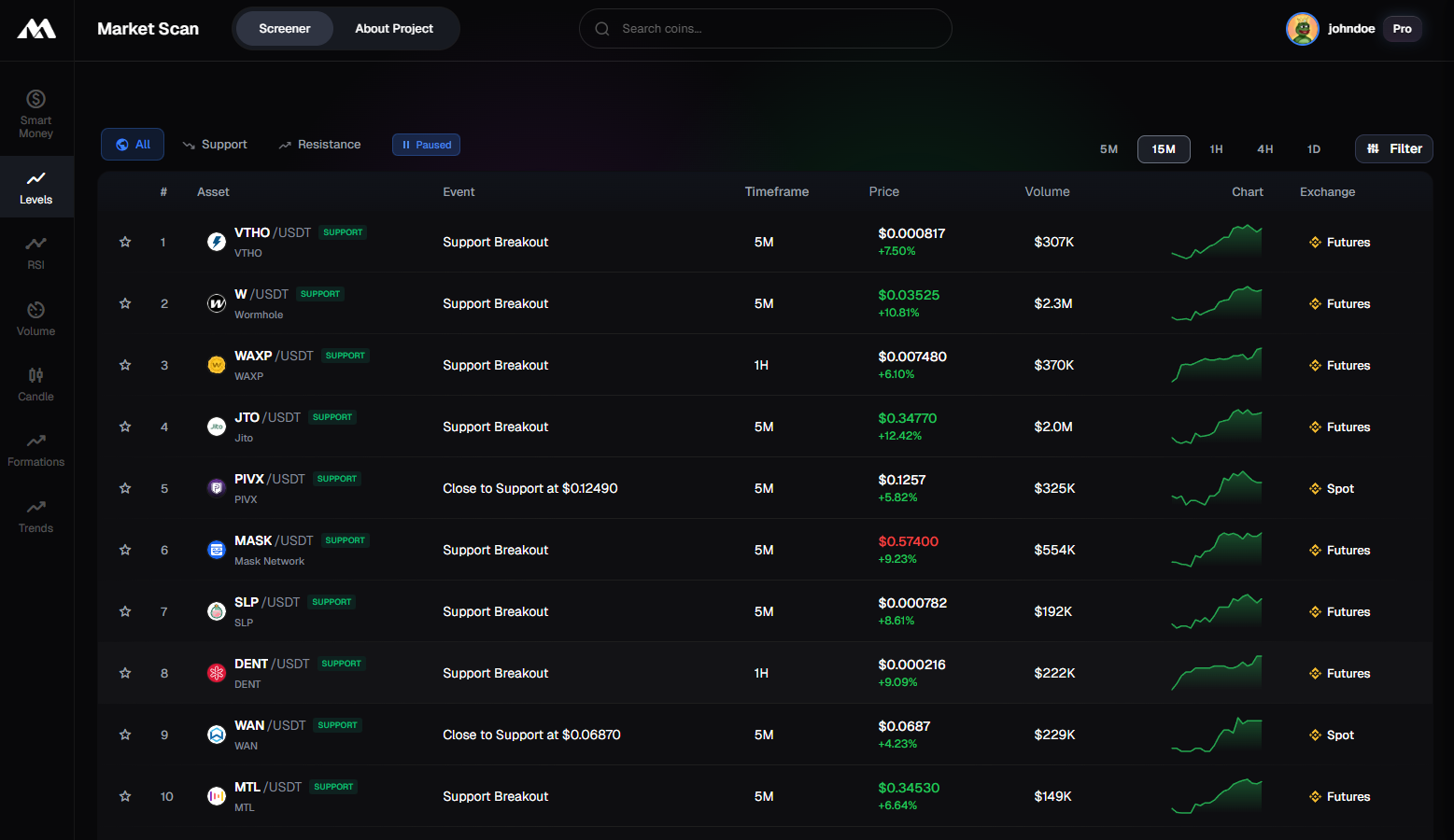Image resolution: width=1454 pixels, height=840 pixels.
Task: Toggle the Paused live-update button
Action: (426, 145)
